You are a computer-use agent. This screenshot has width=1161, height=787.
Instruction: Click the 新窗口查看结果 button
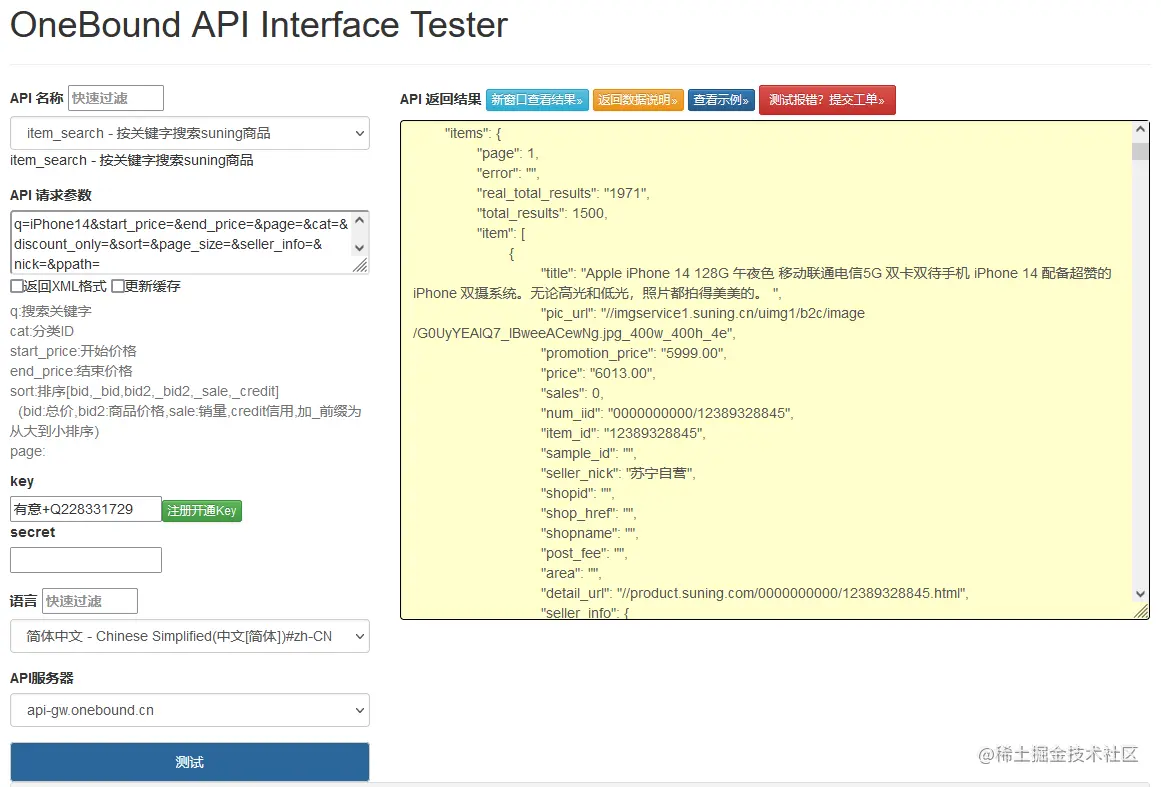tap(537, 100)
